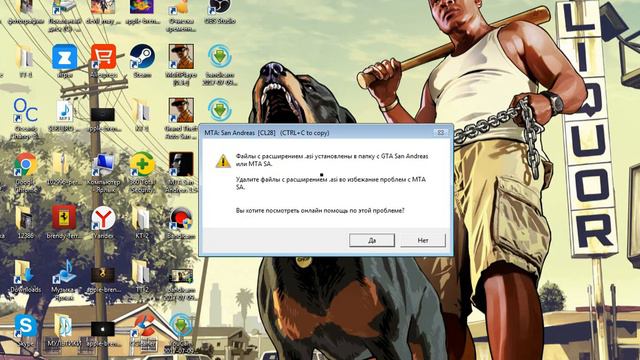Open the OBS Studio shortcut
Viewport: 640px width, 360px height.
tap(220, 6)
